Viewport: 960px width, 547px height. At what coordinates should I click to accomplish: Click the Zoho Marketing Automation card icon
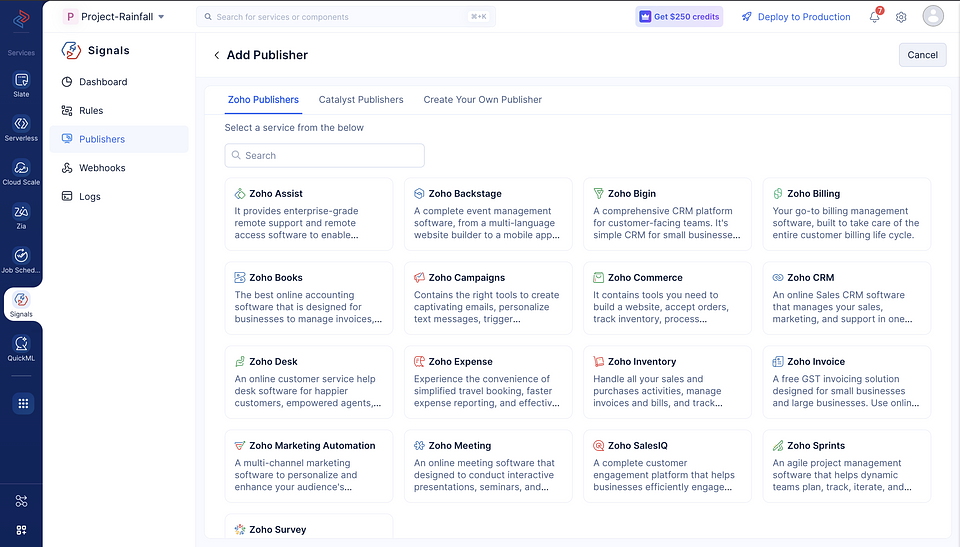[x=240, y=445]
